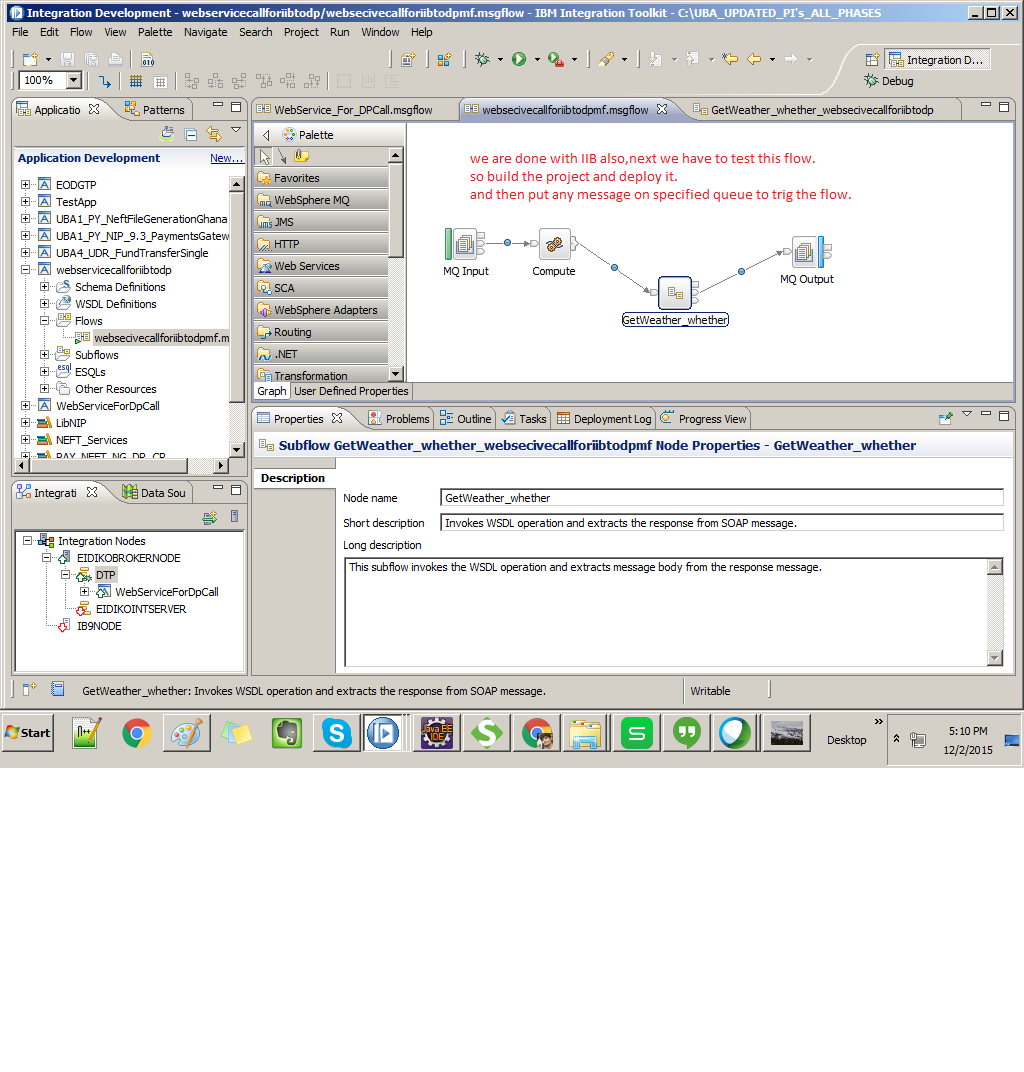Switch to the Deployment Log tab

pyautogui.click(x=607, y=418)
